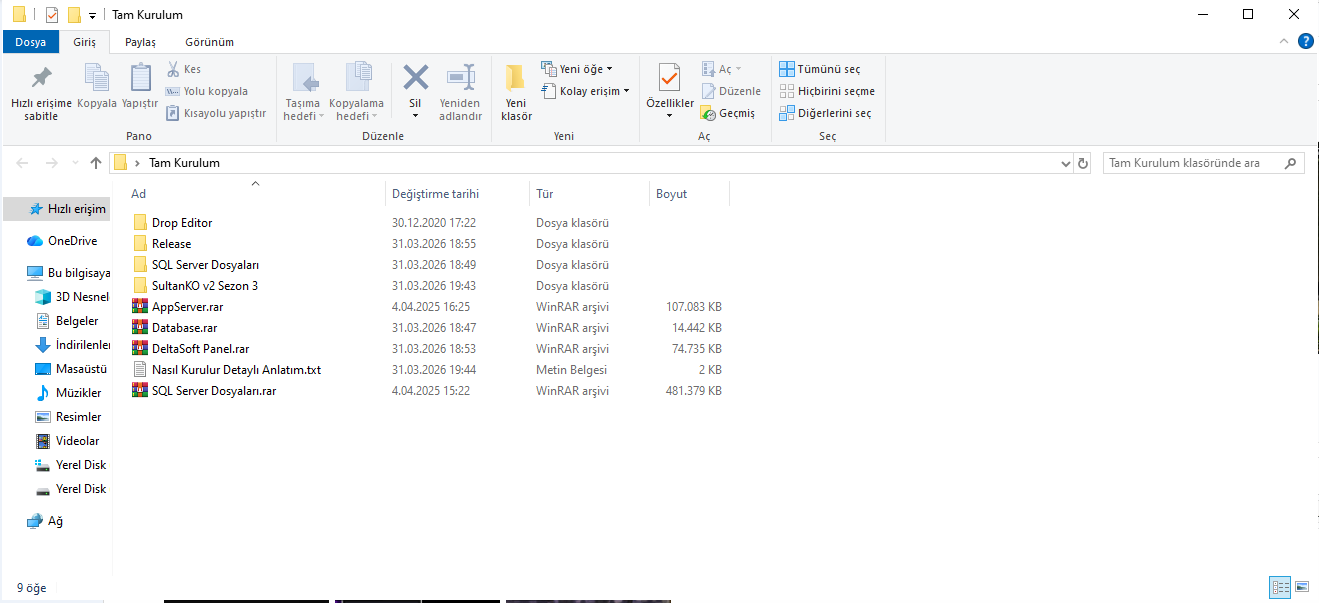This screenshot has width=1319, height=603.
Task: Switch to large thumbnails view icon
Action: (x=1302, y=587)
